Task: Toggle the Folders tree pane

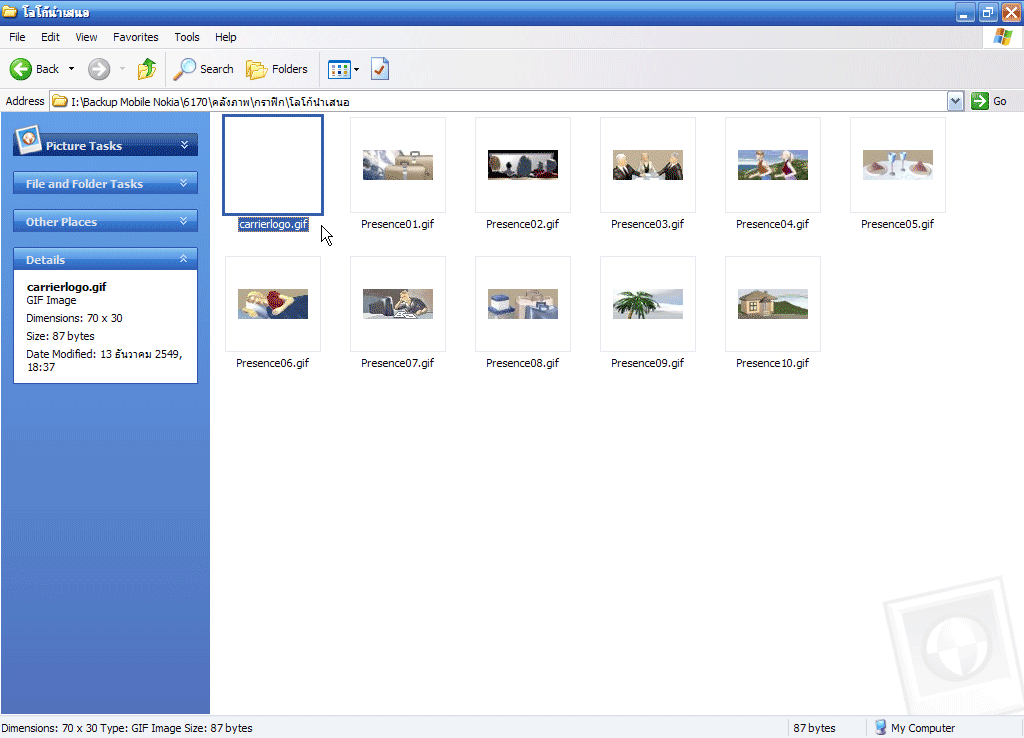Action: coord(276,69)
